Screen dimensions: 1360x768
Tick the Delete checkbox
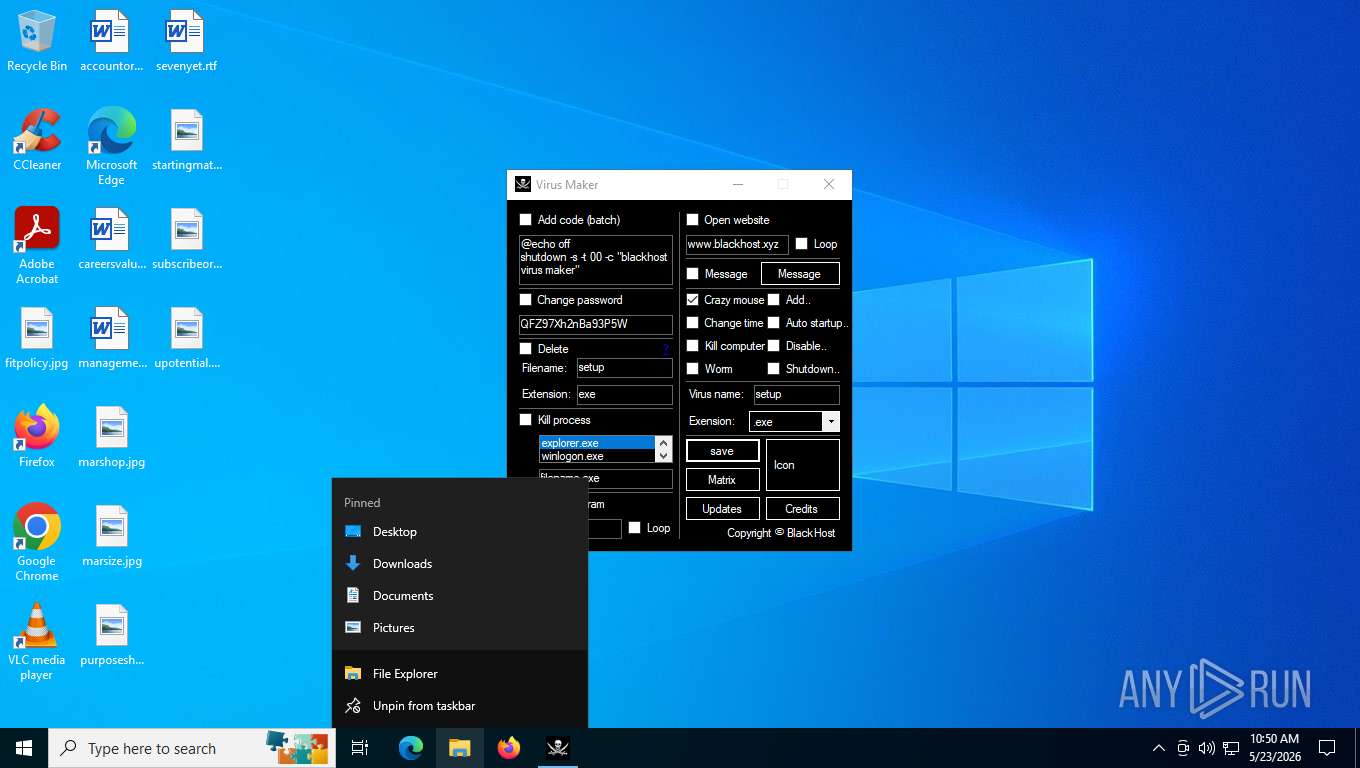pyautogui.click(x=526, y=349)
